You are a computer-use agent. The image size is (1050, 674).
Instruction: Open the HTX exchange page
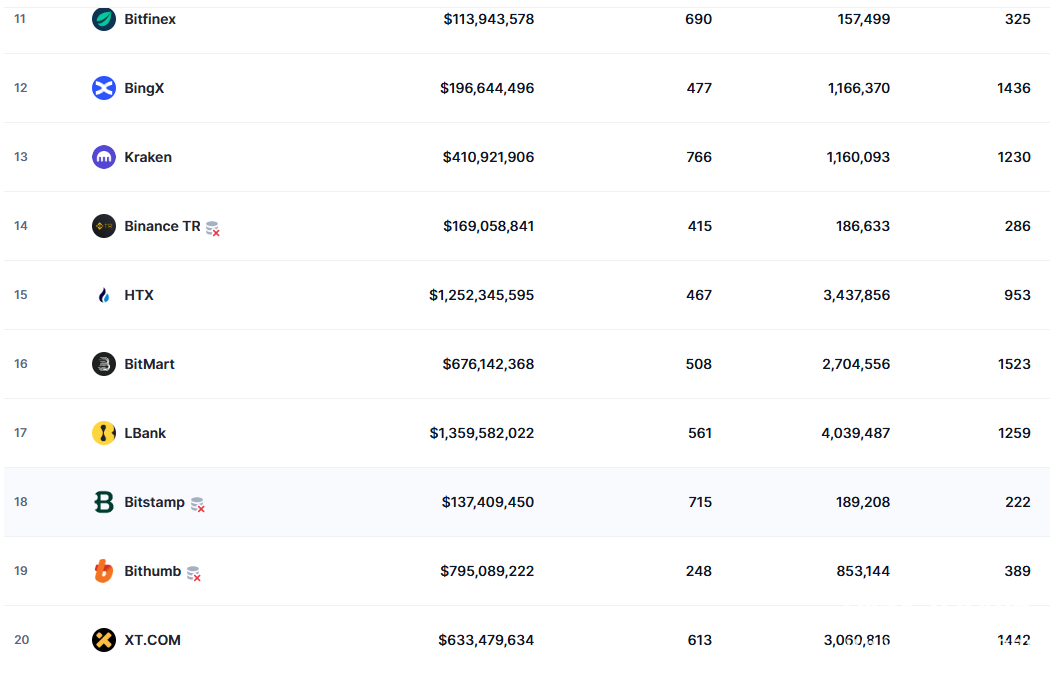click(139, 295)
